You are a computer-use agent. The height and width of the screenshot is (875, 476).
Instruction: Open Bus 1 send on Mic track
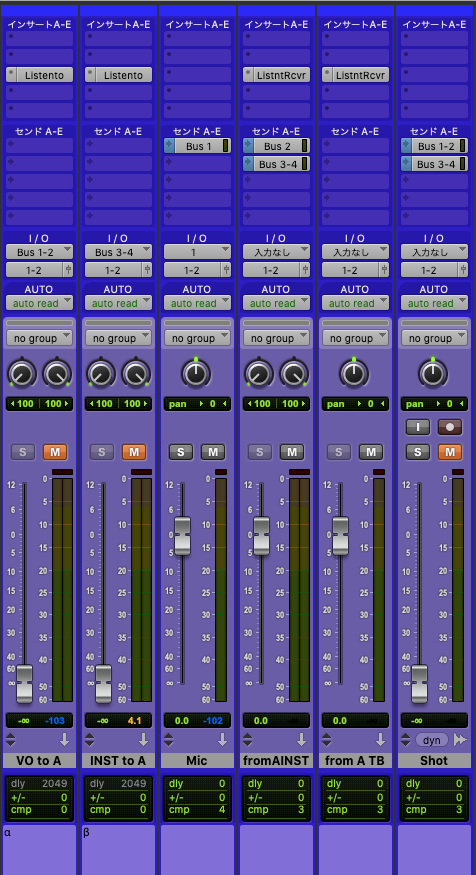(x=197, y=146)
